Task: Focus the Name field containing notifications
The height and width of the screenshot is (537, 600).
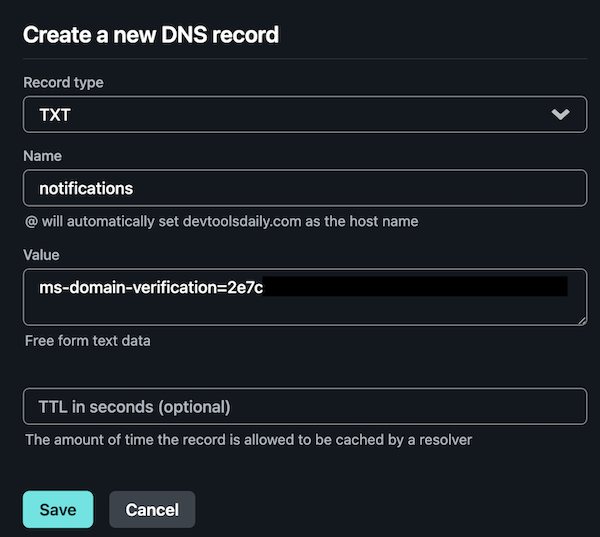Action: 304,188
